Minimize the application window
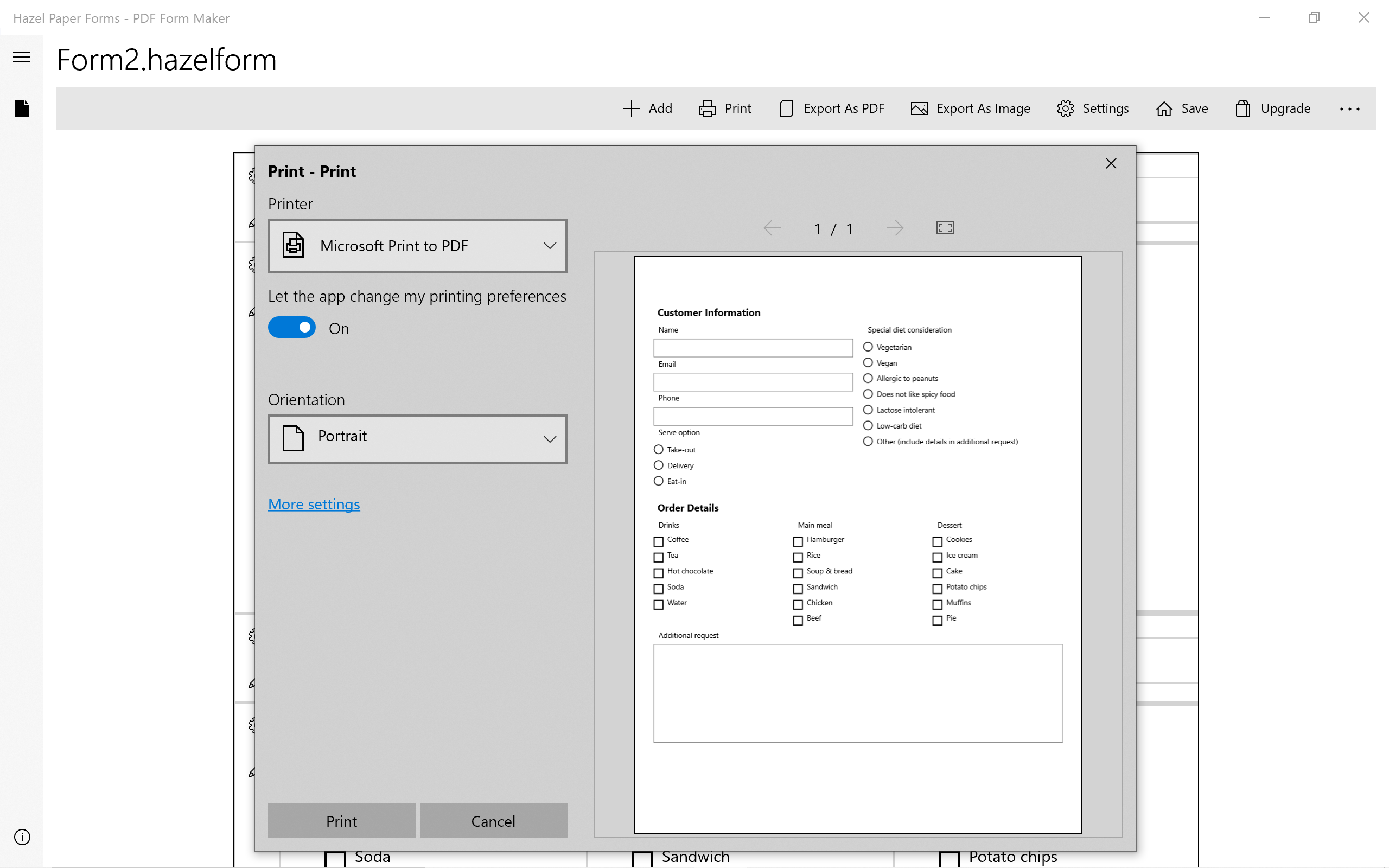Screen dimensions: 1389x868 [1263, 18]
